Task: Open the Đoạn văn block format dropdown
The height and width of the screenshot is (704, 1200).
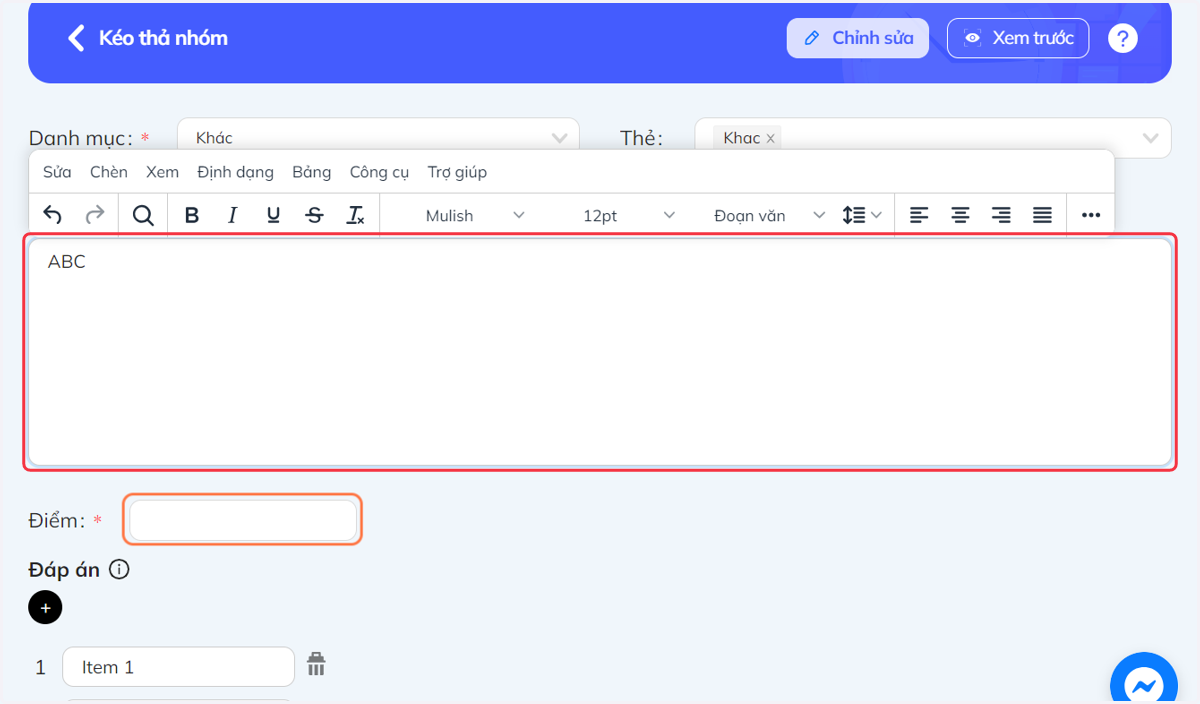Action: [768, 215]
